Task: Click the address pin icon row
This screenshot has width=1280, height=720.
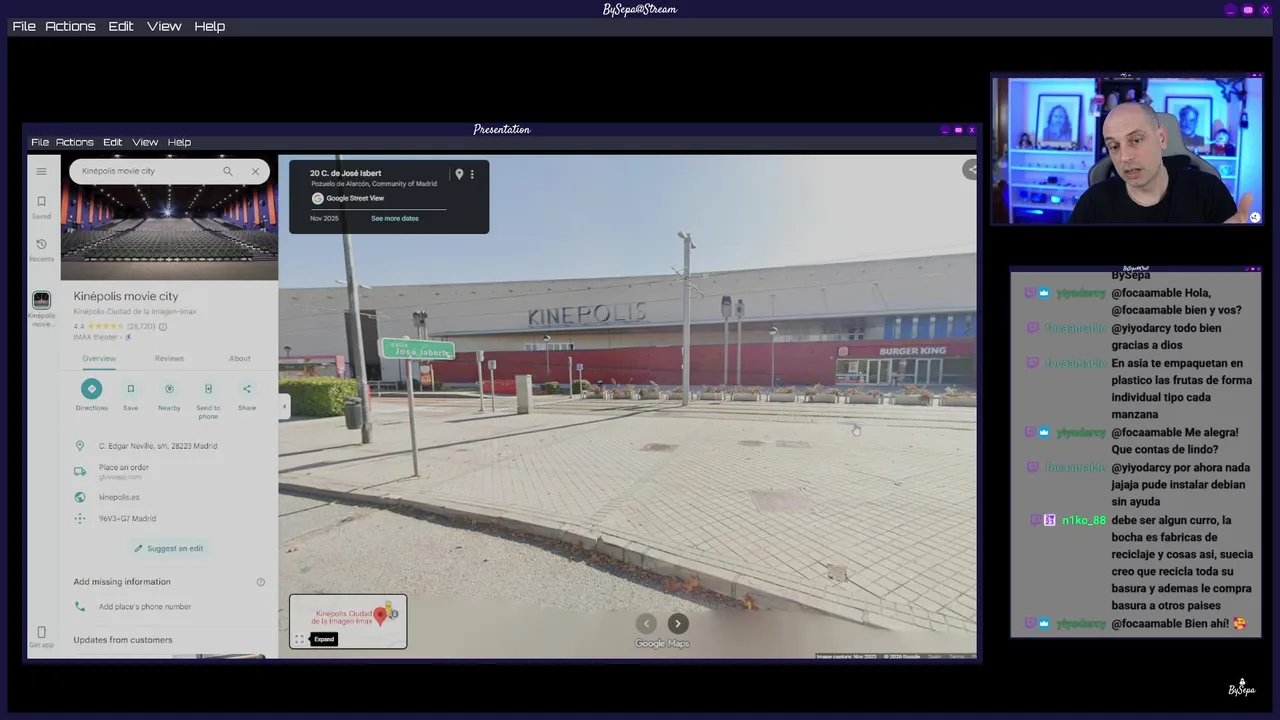Action: [80, 446]
